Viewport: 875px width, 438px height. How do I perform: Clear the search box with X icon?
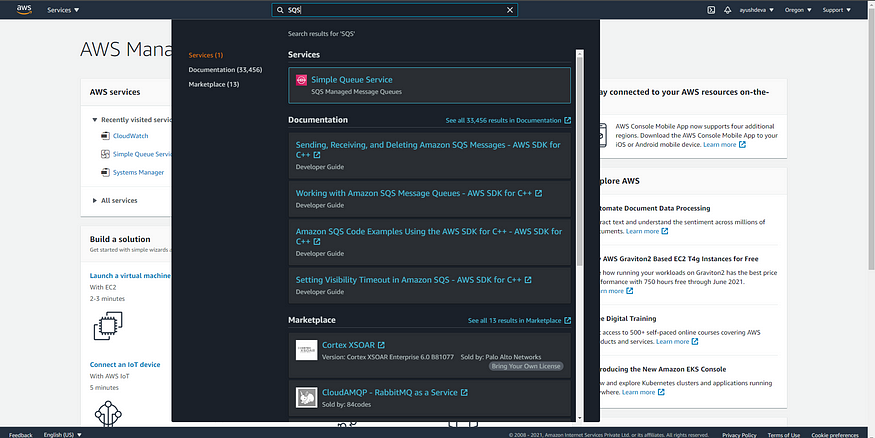tap(509, 10)
